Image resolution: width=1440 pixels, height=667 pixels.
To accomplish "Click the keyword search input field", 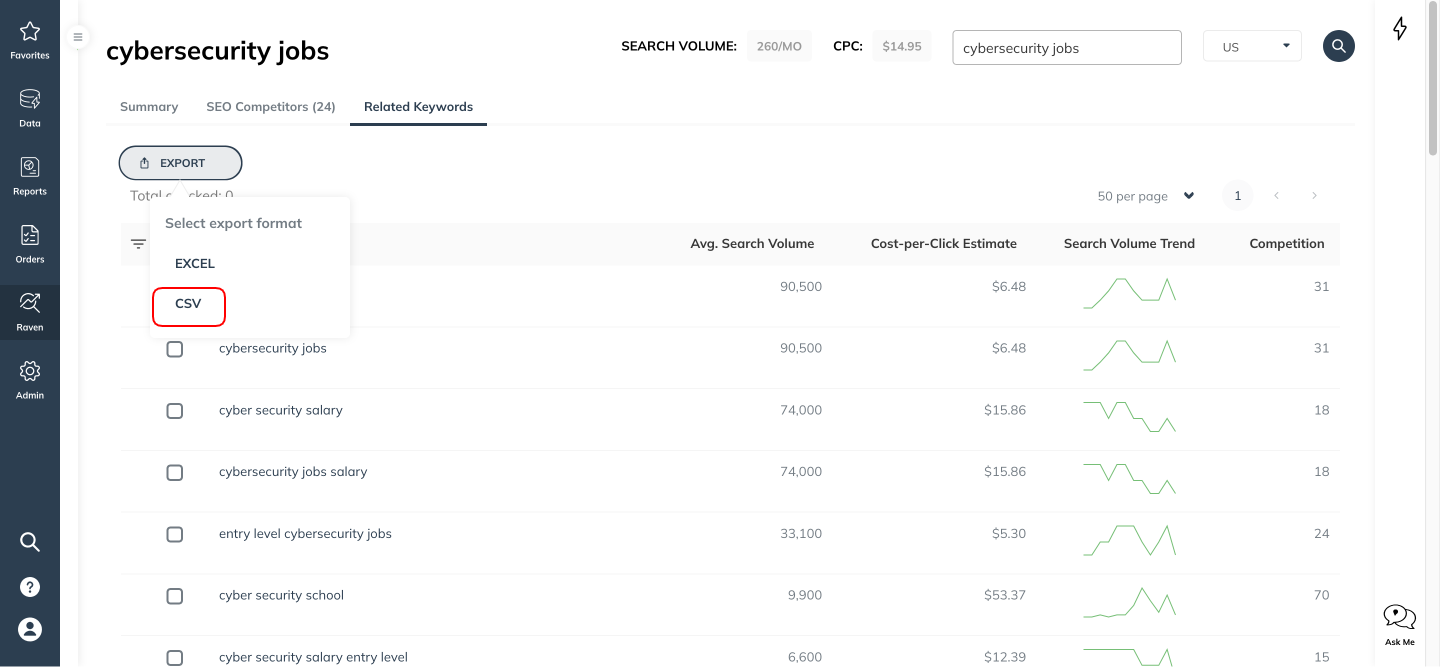I will pos(1067,47).
